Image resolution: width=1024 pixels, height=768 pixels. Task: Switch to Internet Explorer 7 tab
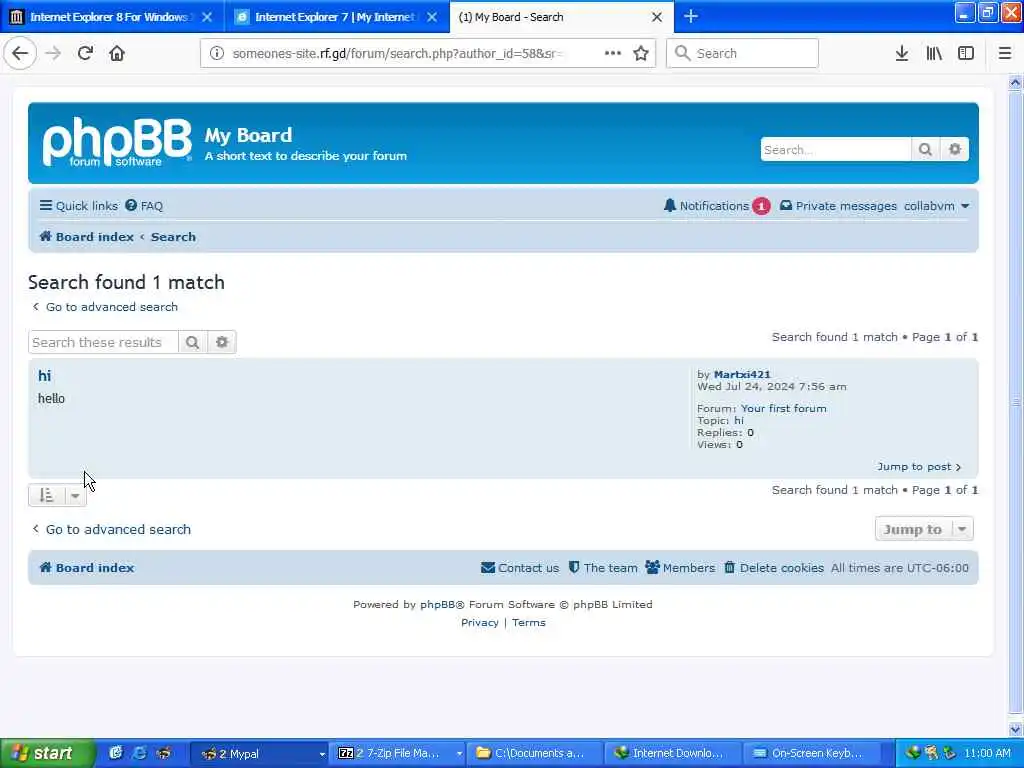pos(336,17)
